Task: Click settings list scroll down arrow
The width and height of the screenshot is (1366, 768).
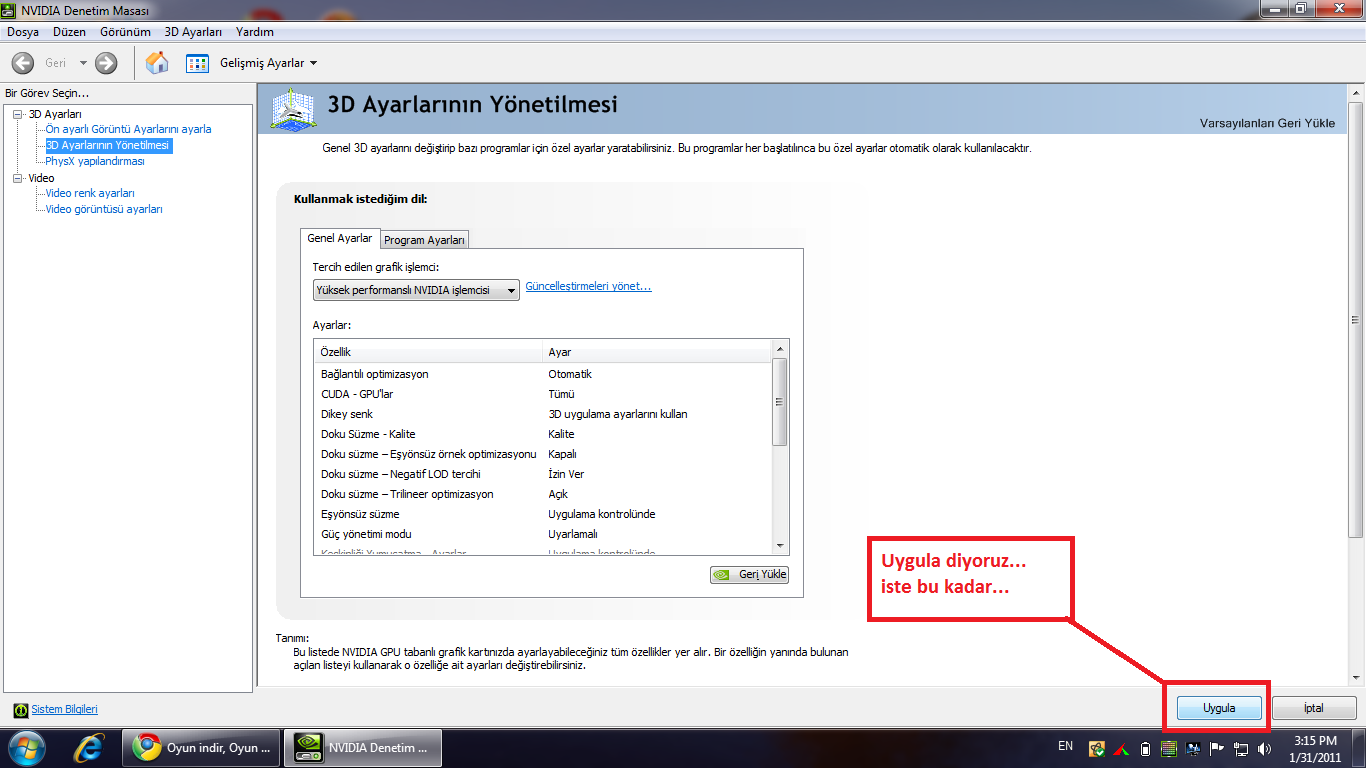Action: tap(780, 545)
